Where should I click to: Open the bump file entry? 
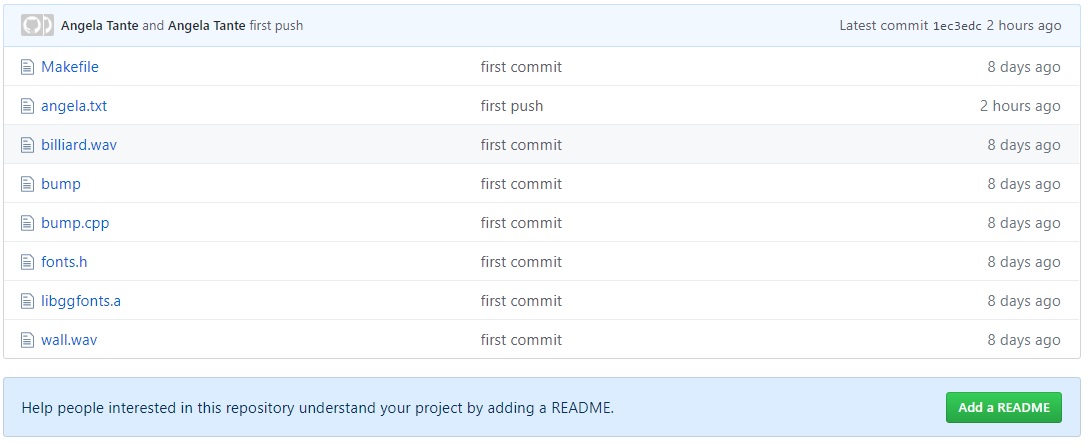point(60,184)
